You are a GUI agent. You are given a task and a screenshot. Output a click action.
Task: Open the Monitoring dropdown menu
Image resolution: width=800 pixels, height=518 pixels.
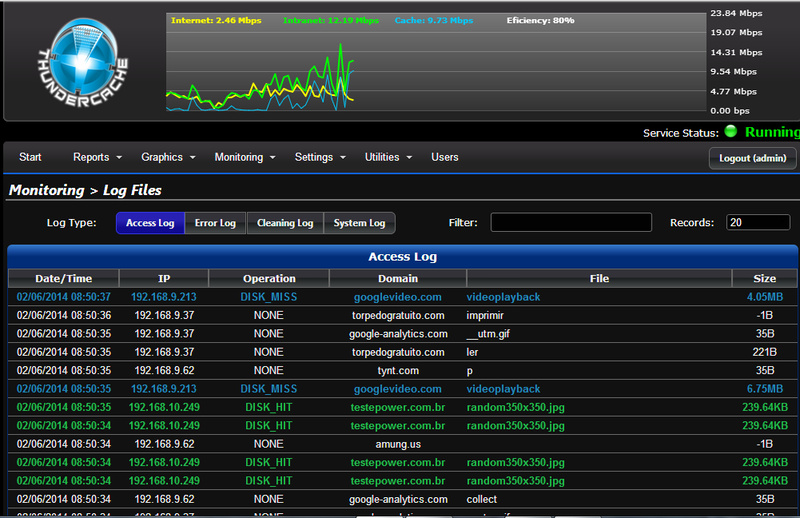[x=245, y=157]
